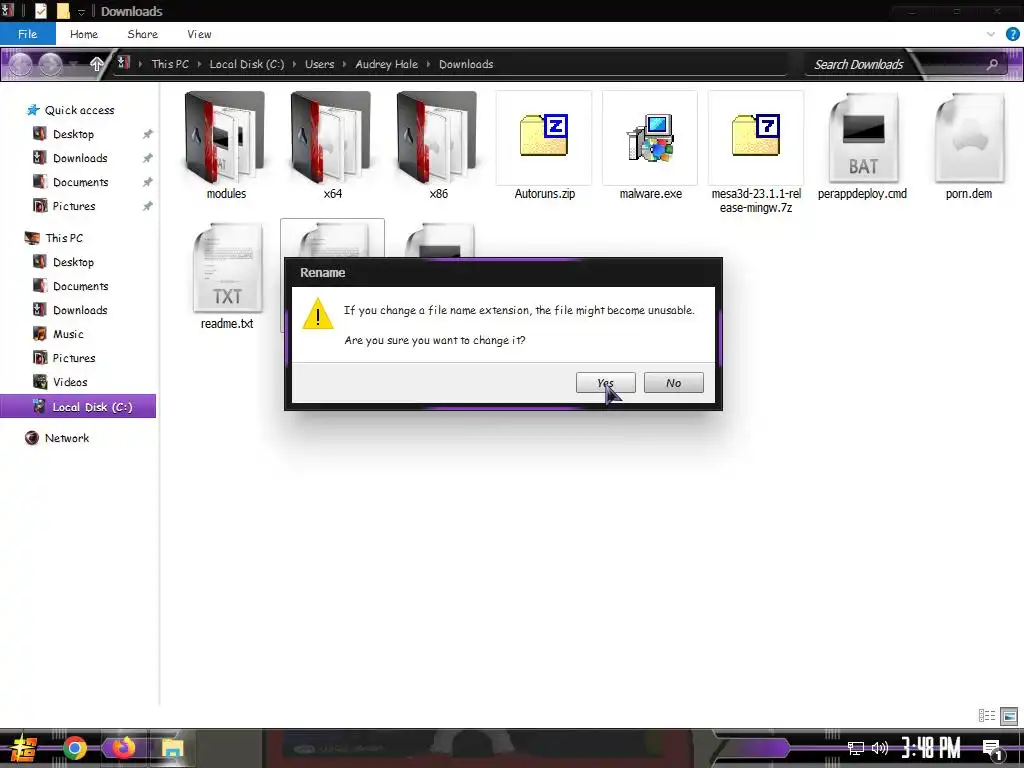Switch to details view layout icon
This screenshot has height=768, width=1024.
987,716
